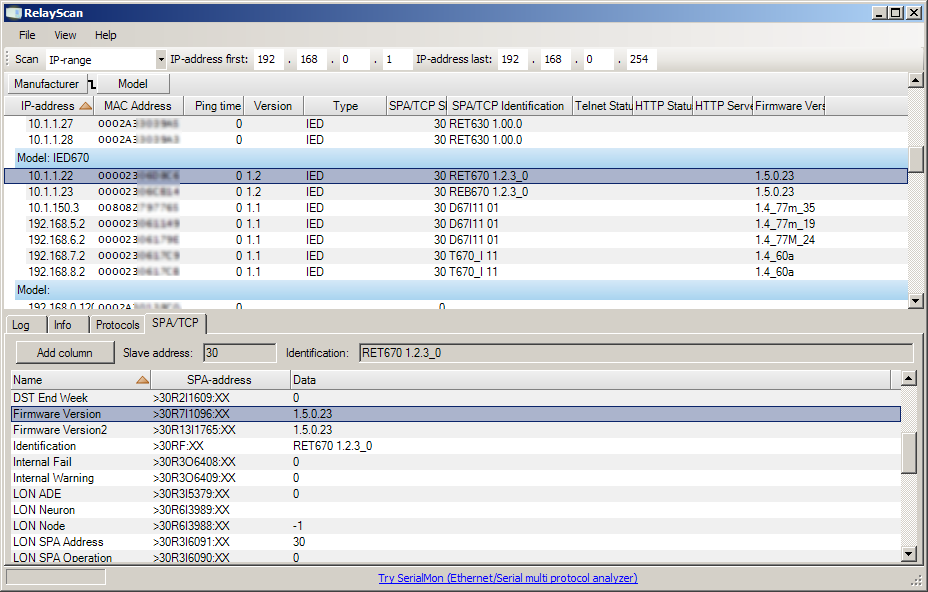Click the Identification text field
928x592 pixels.
[636, 353]
